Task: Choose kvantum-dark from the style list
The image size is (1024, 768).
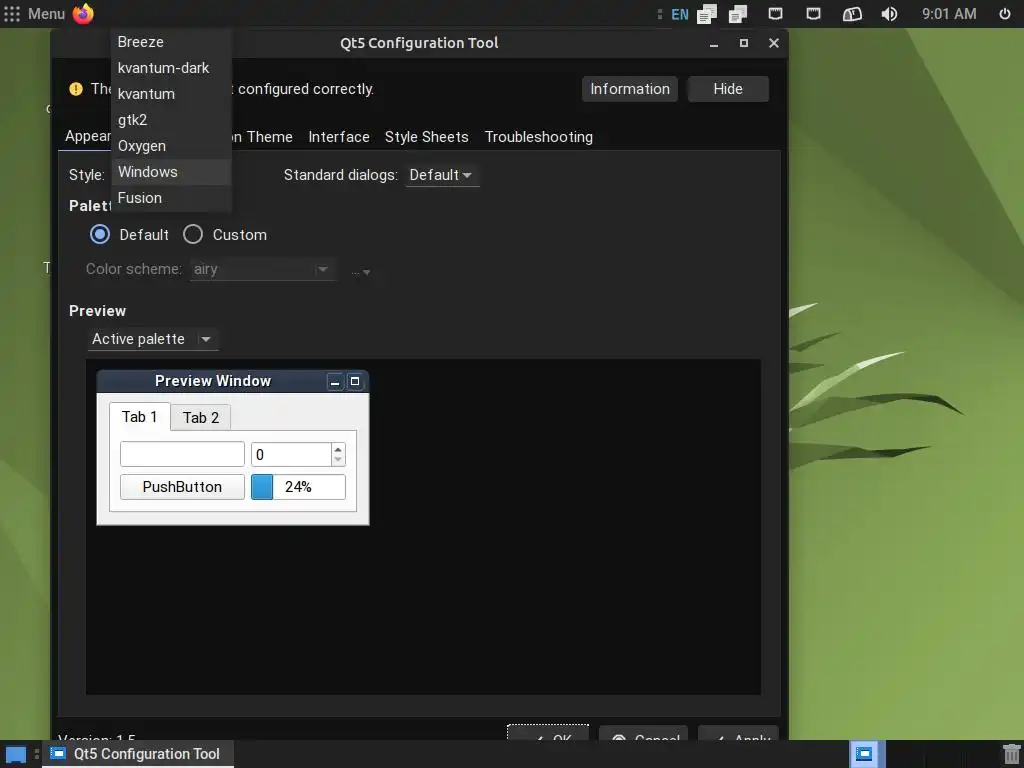Action: (x=171, y=68)
